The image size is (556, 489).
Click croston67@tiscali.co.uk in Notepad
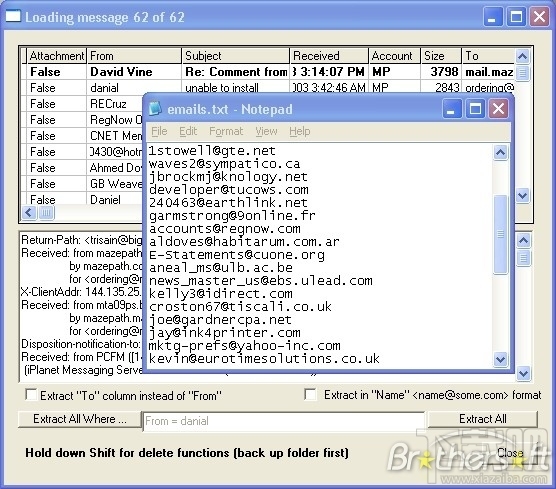click(x=240, y=307)
